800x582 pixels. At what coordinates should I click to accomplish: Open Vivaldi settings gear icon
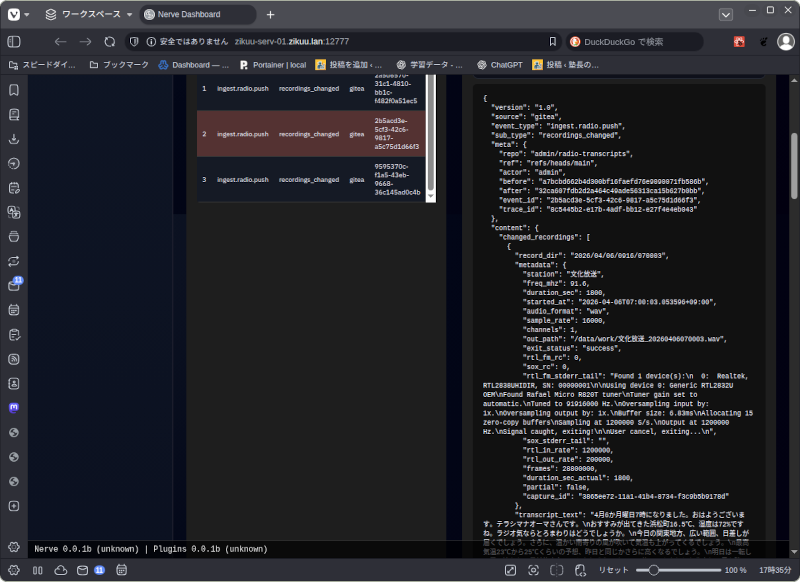[14, 547]
